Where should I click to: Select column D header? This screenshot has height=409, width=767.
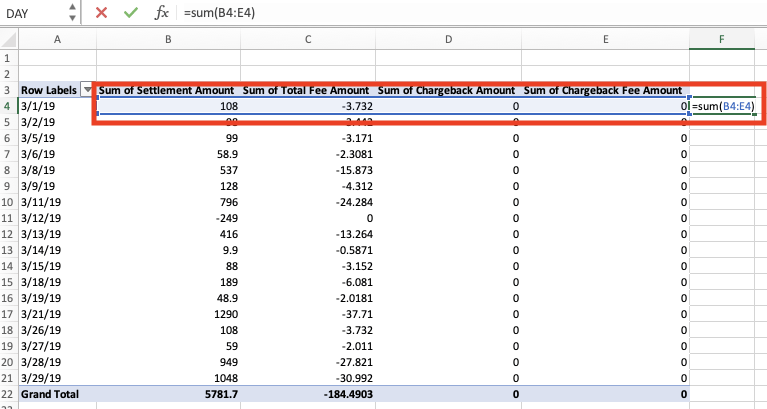(449, 40)
